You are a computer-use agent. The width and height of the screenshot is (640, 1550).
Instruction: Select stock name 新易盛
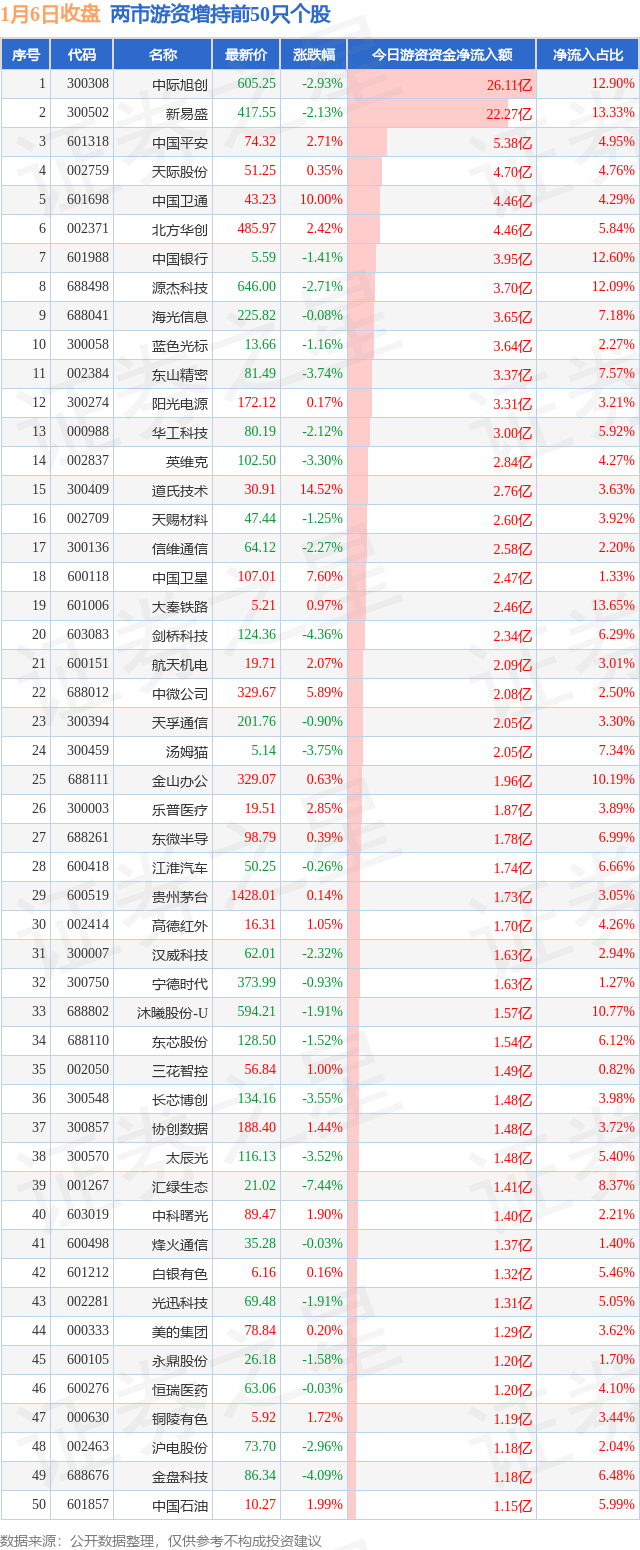pyautogui.click(x=187, y=113)
